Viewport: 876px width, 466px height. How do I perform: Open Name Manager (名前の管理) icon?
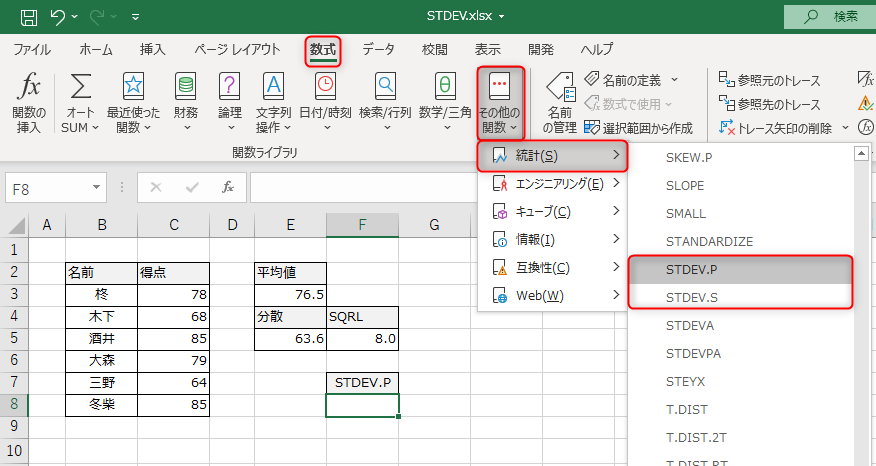pyautogui.click(x=561, y=87)
